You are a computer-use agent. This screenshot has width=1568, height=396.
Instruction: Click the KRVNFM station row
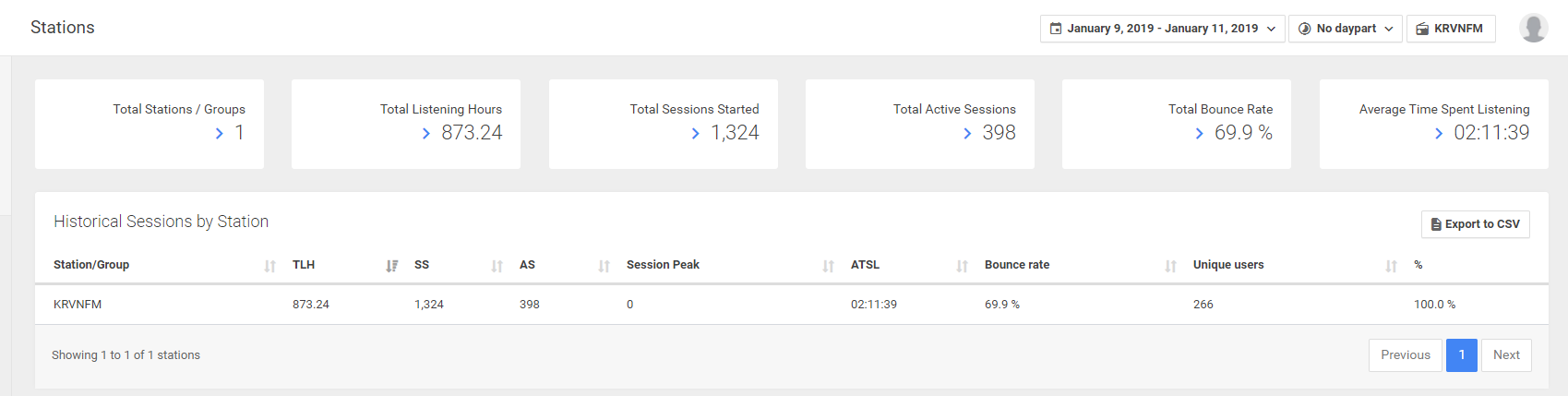[x=78, y=305]
